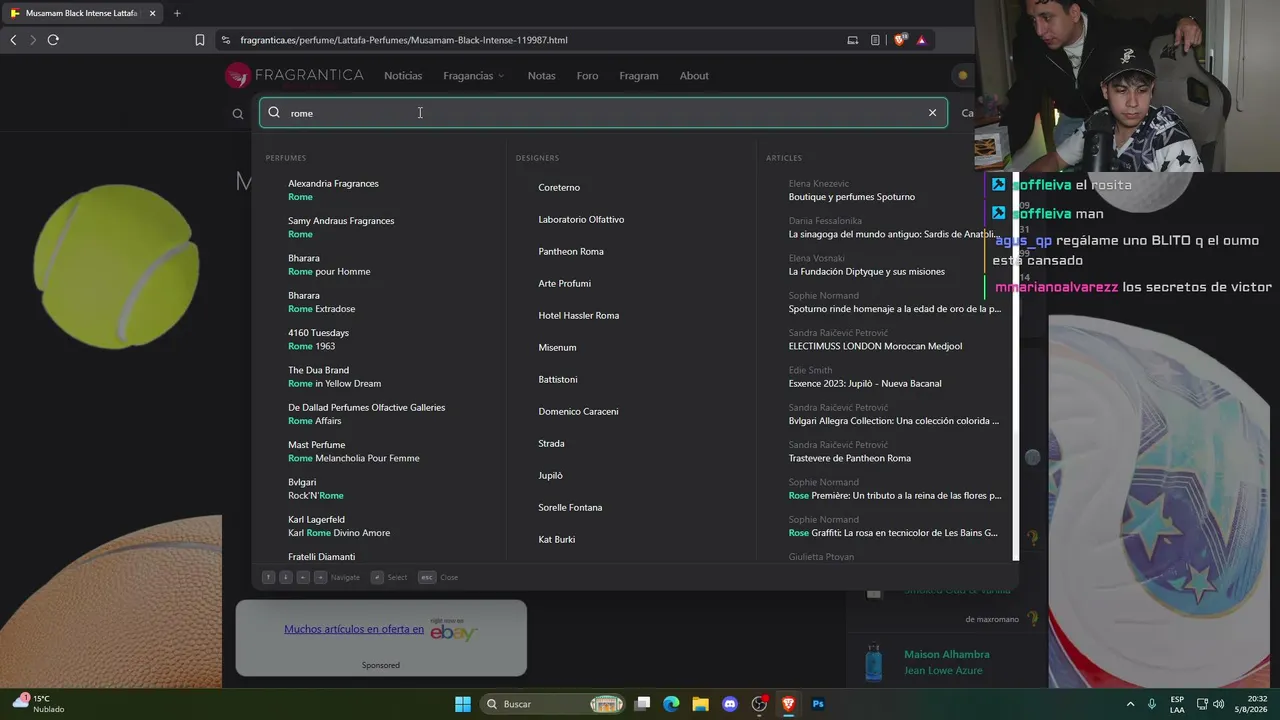Open Task View from the taskbar
The width and height of the screenshot is (1280, 720).
(x=643, y=704)
